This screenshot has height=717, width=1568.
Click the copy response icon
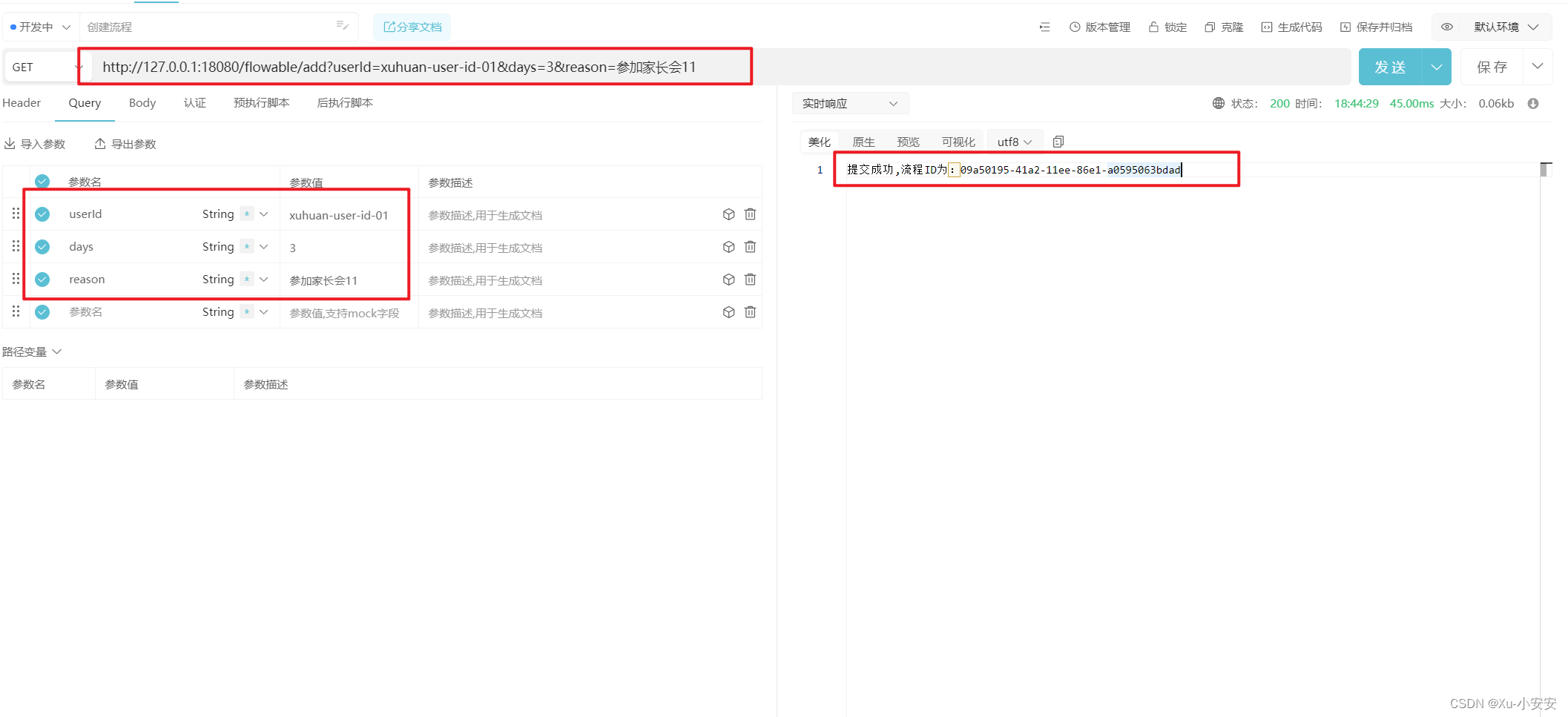click(1058, 142)
